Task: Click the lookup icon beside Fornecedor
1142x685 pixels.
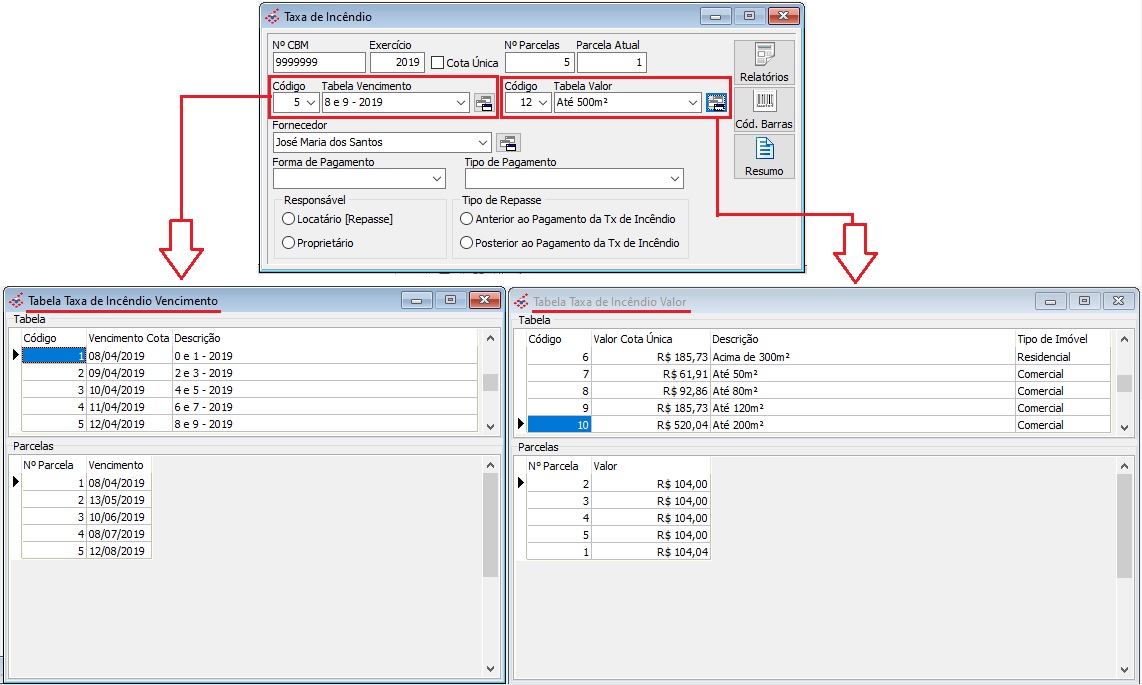Action: click(x=507, y=142)
